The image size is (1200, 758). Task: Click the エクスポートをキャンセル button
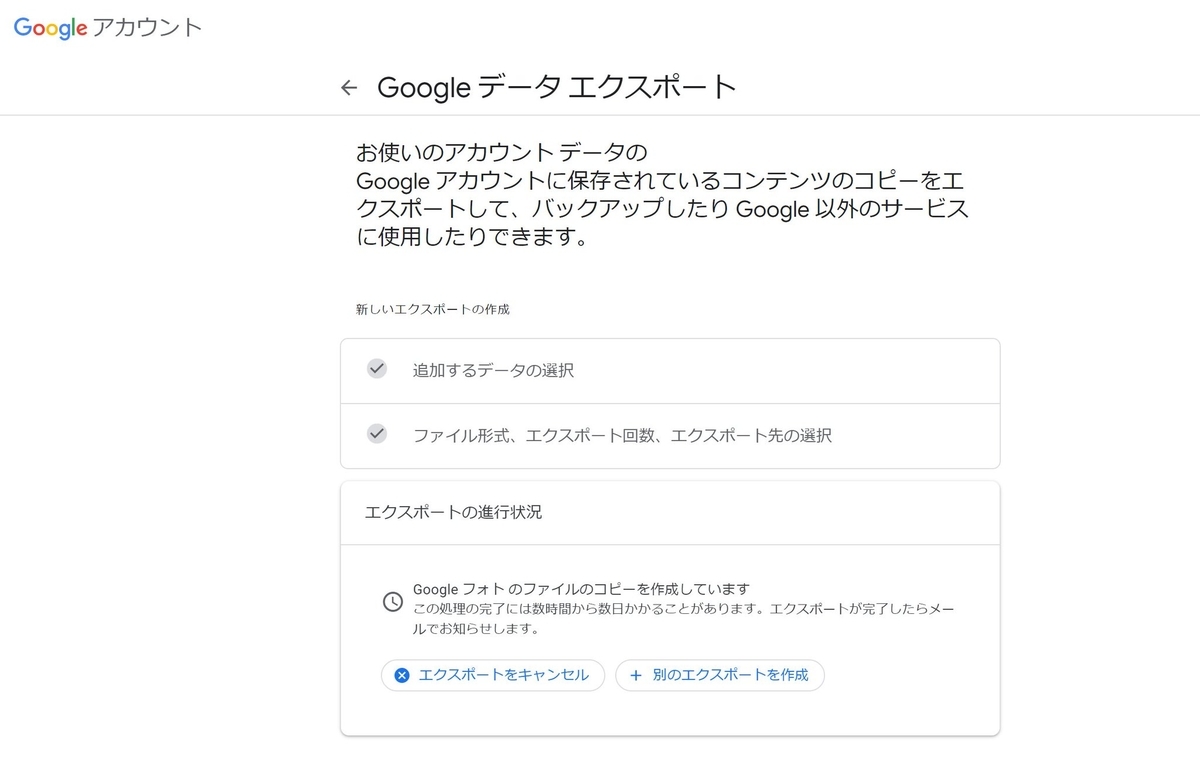tap(493, 675)
